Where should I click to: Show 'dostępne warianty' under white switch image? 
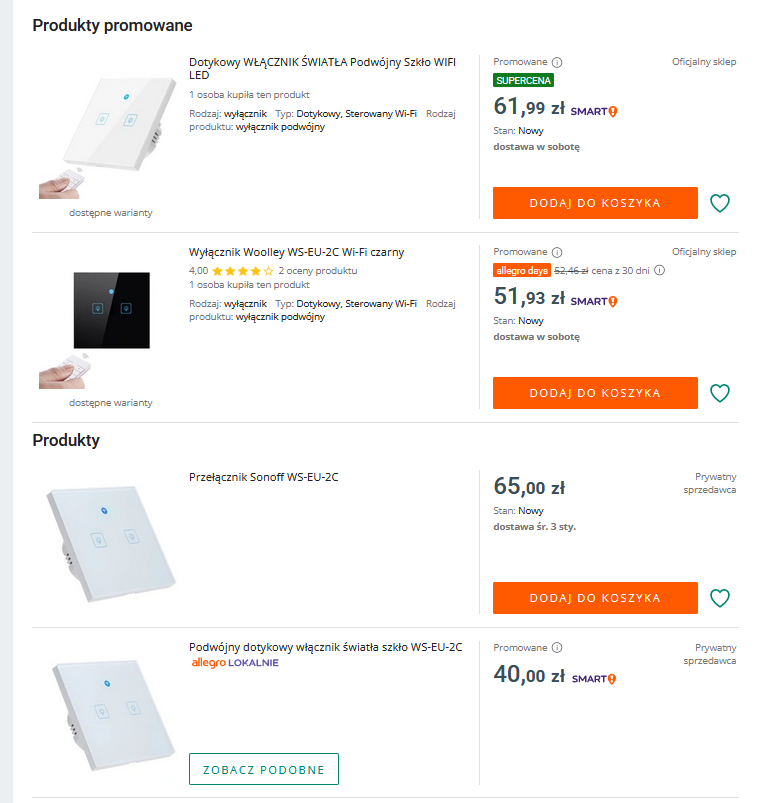point(111,212)
